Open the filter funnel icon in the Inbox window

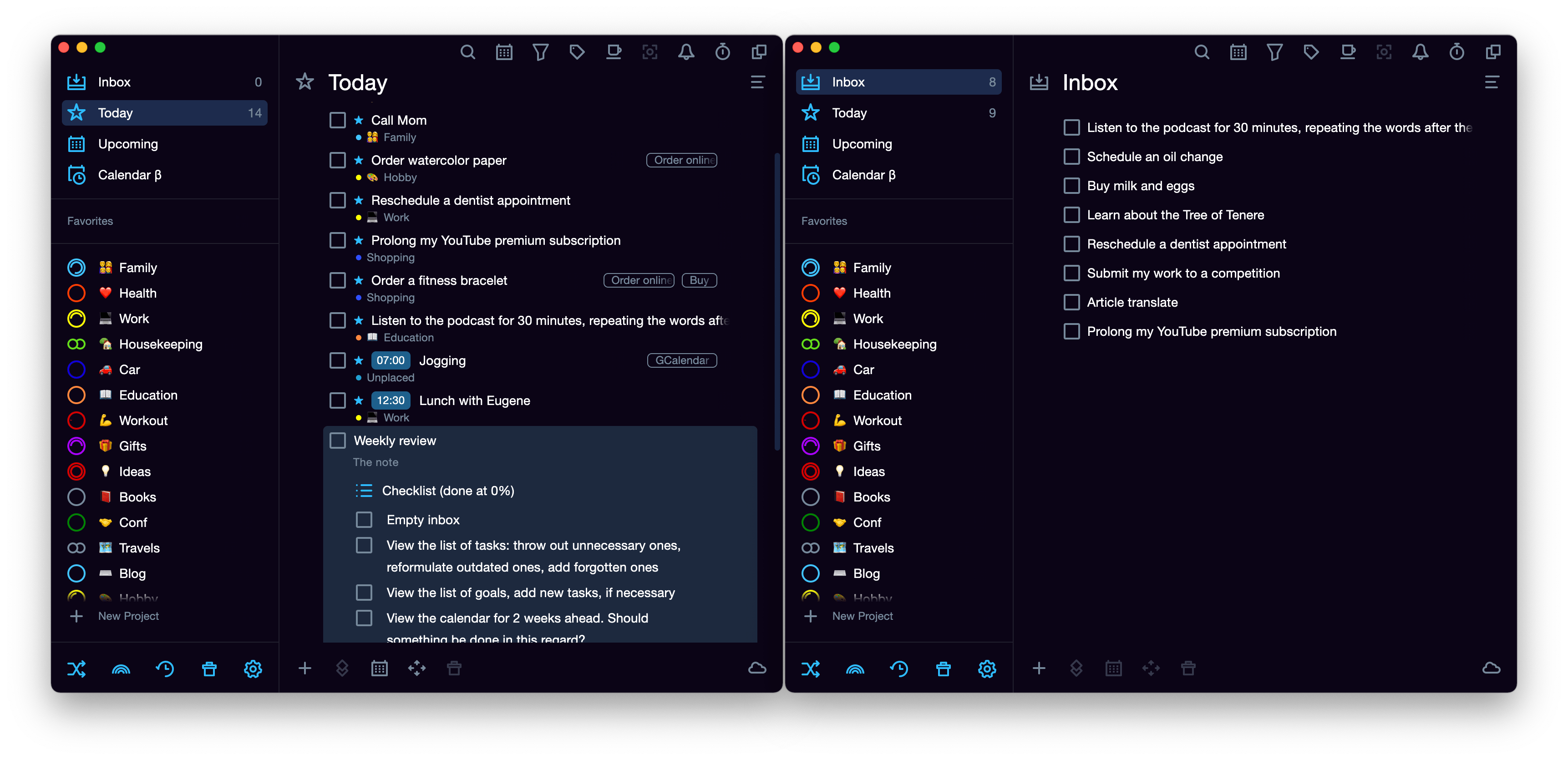coord(1274,52)
